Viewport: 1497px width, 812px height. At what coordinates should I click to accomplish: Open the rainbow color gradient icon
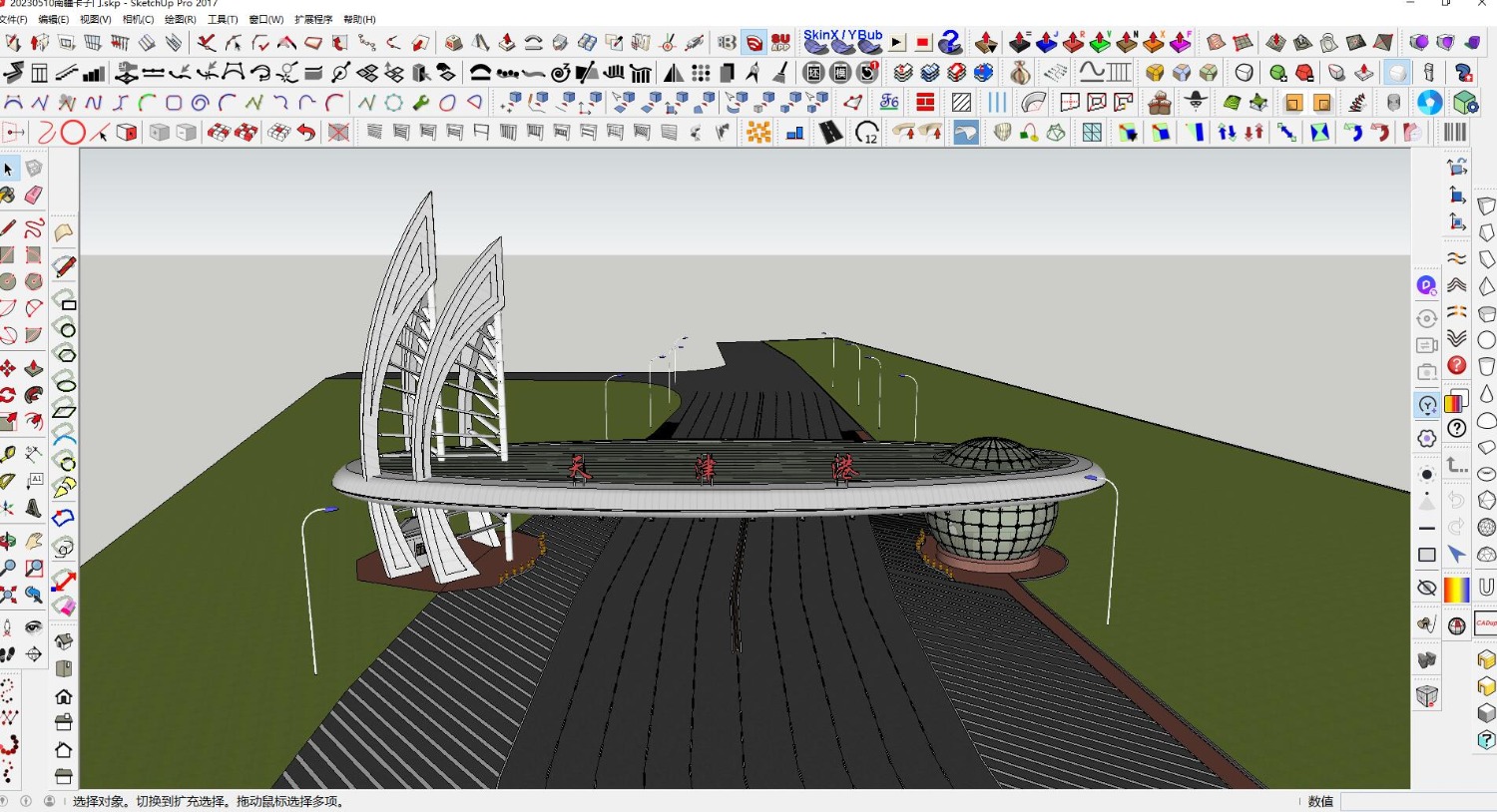(x=1457, y=590)
